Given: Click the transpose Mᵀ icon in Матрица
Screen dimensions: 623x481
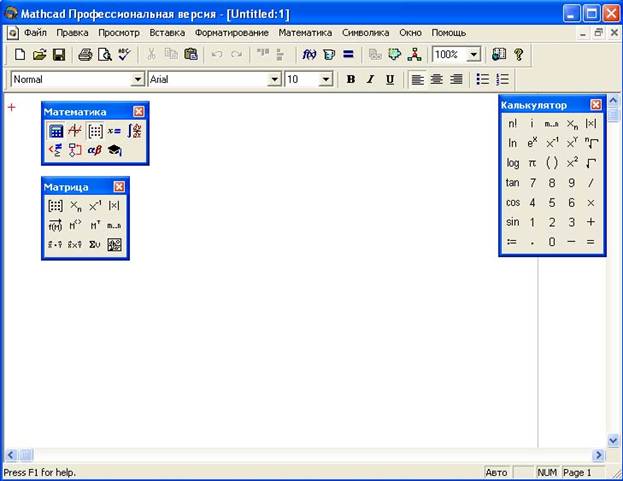Looking at the screenshot, I should [95, 225].
